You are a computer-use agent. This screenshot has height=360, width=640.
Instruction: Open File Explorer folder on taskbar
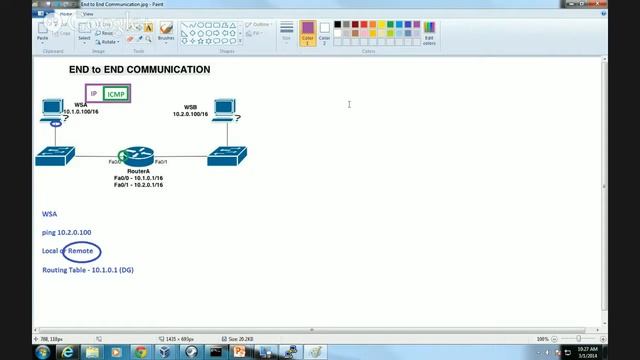92,352
